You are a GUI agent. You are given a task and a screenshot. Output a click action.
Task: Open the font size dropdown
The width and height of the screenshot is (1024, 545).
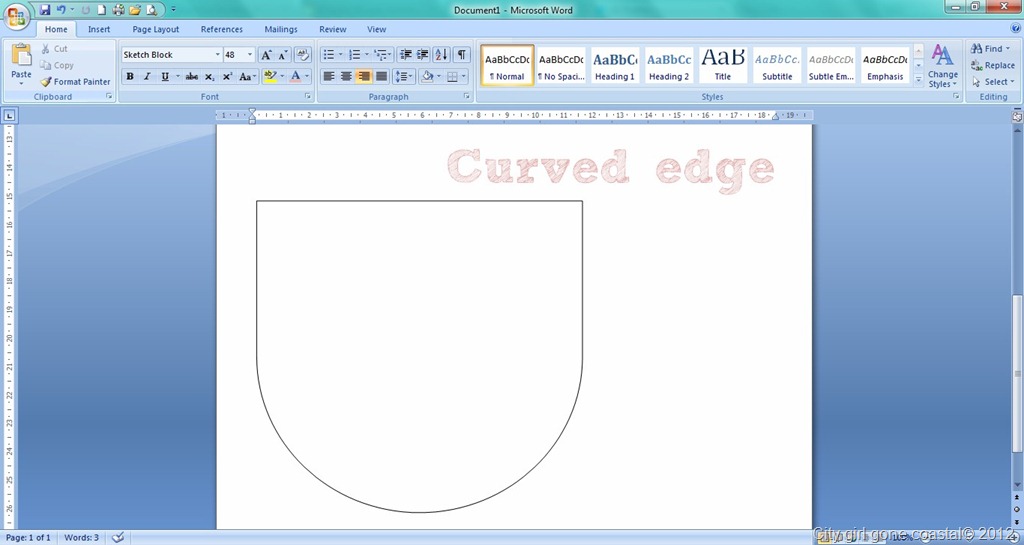pyautogui.click(x=250, y=55)
